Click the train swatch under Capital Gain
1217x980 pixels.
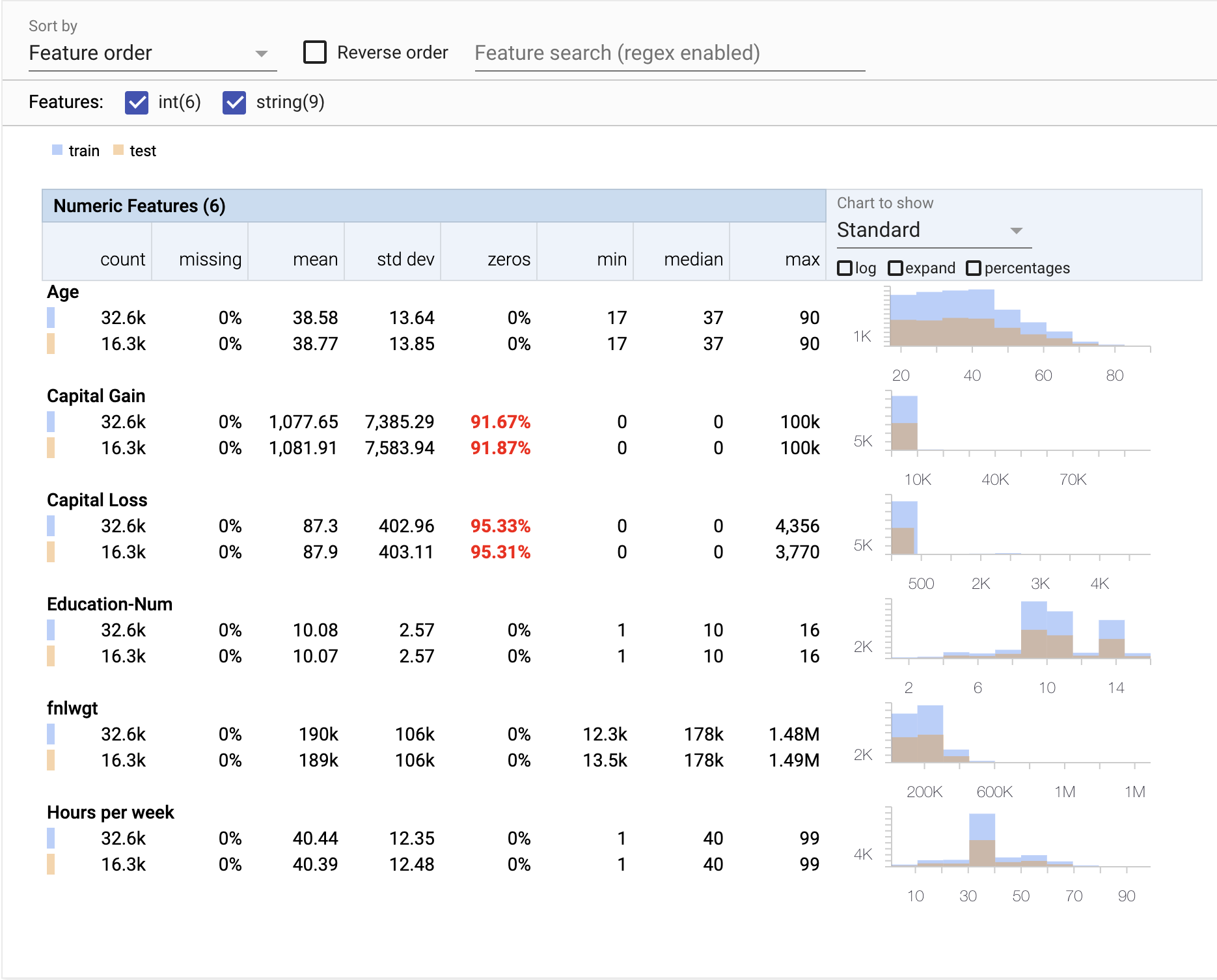51,422
